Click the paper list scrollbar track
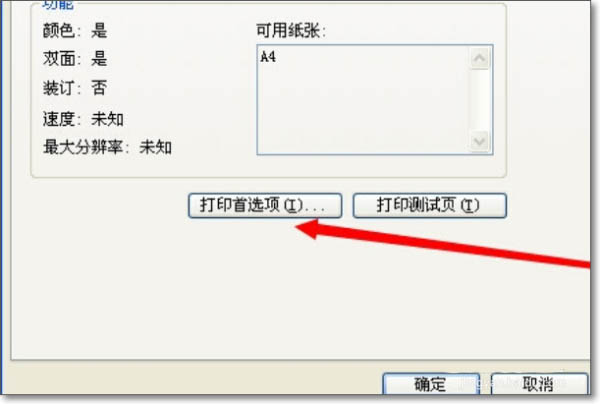The width and height of the screenshot is (600, 404). [x=479, y=100]
